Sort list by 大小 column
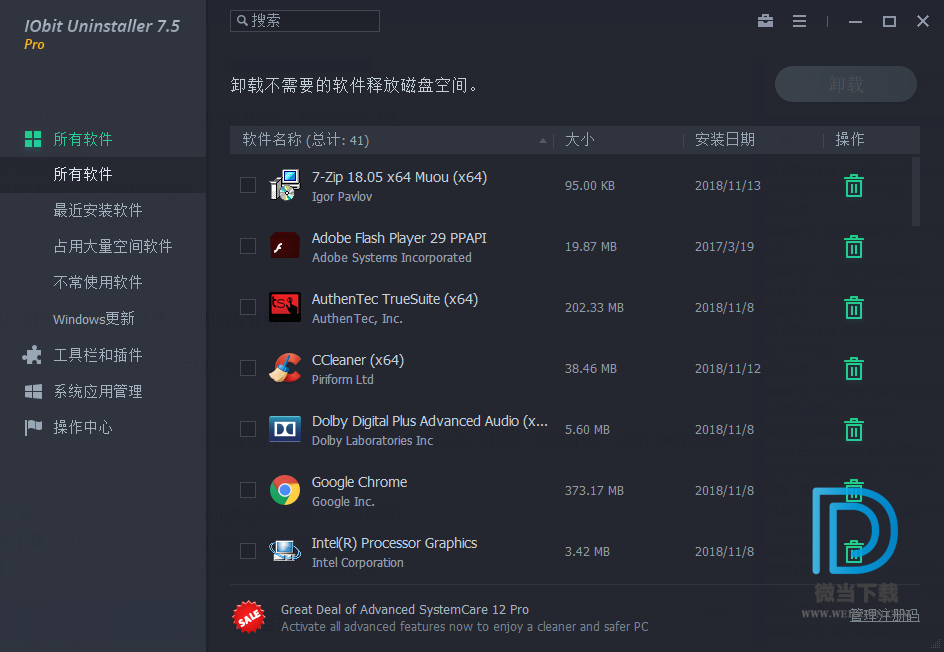The width and height of the screenshot is (944, 652). [x=579, y=140]
